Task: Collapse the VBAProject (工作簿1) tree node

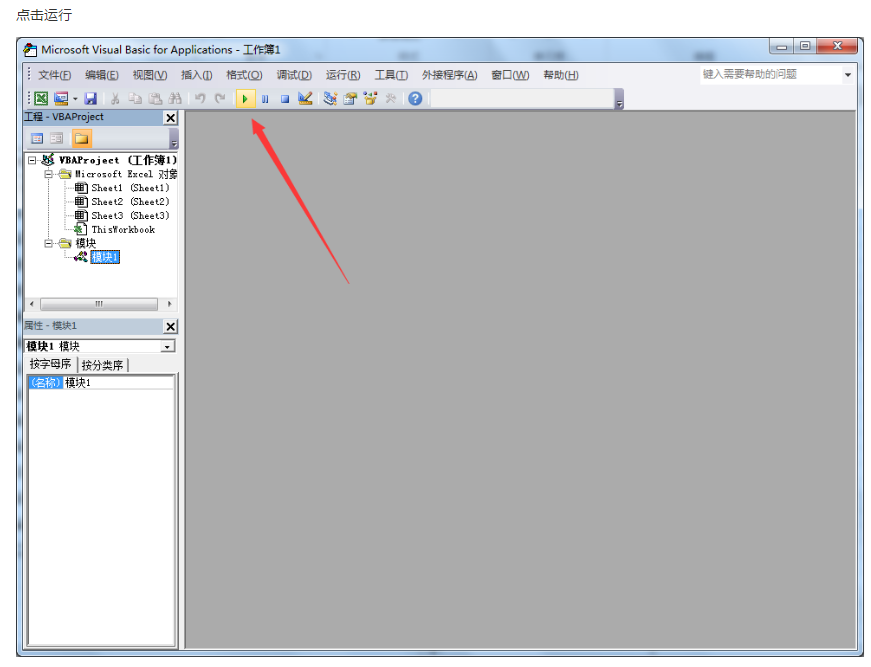Action: pyautogui.click(x=32, y=160)
